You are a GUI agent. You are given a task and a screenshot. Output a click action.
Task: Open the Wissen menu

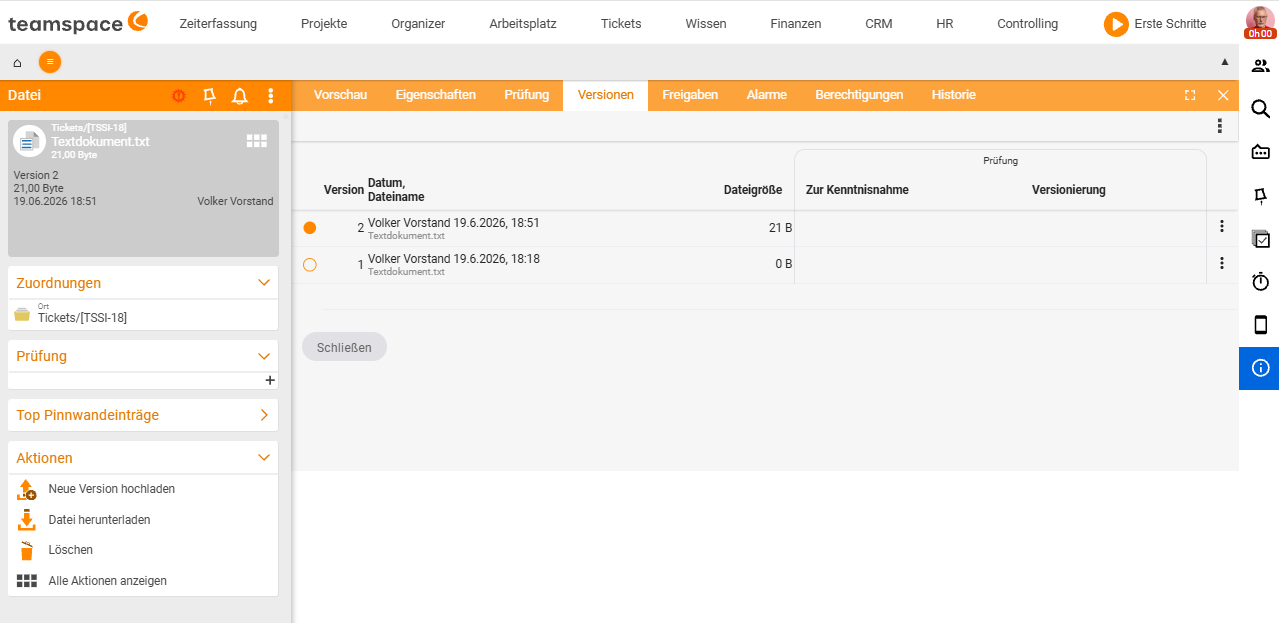(x=706, y=24)
